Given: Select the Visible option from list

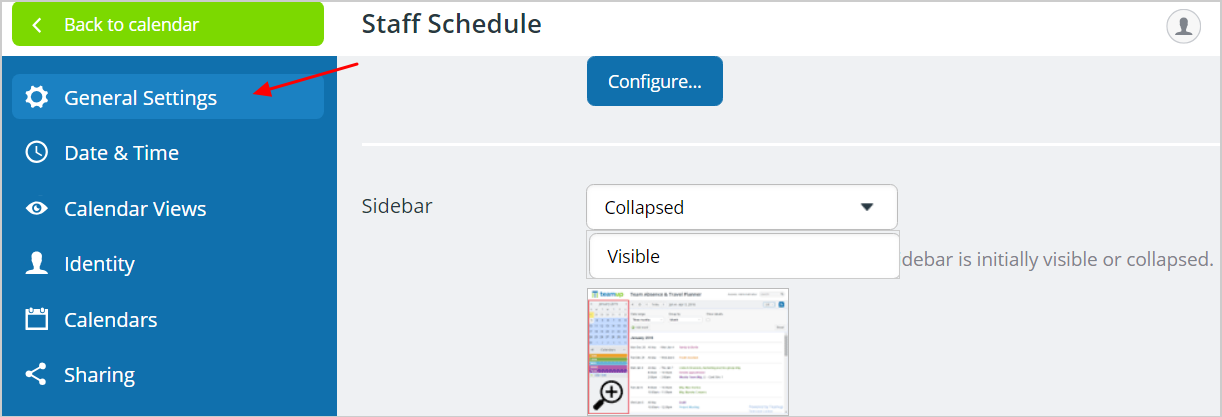Looking at the screenshot, I should [744, 256].
